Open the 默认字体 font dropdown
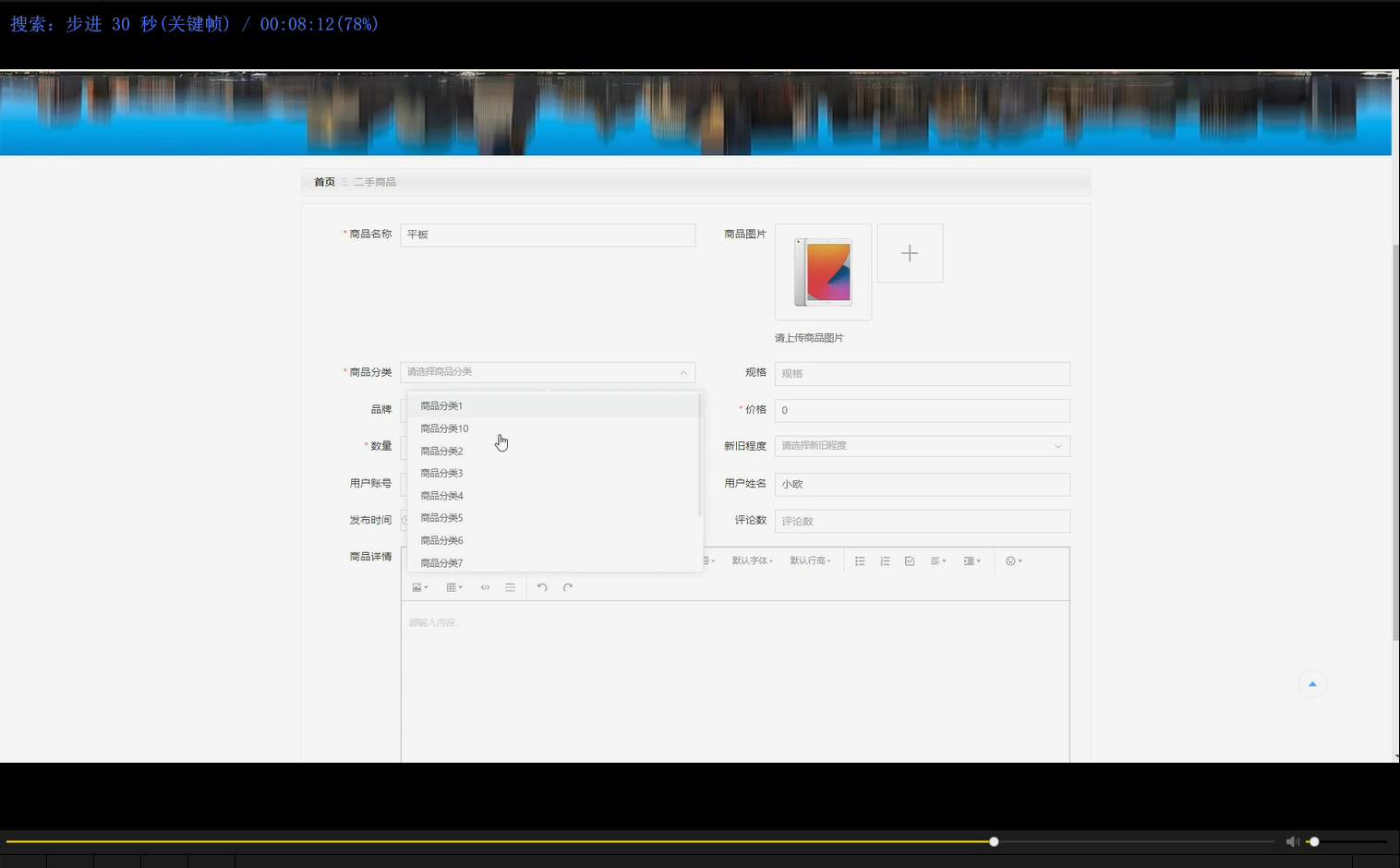 coord(752,561)
